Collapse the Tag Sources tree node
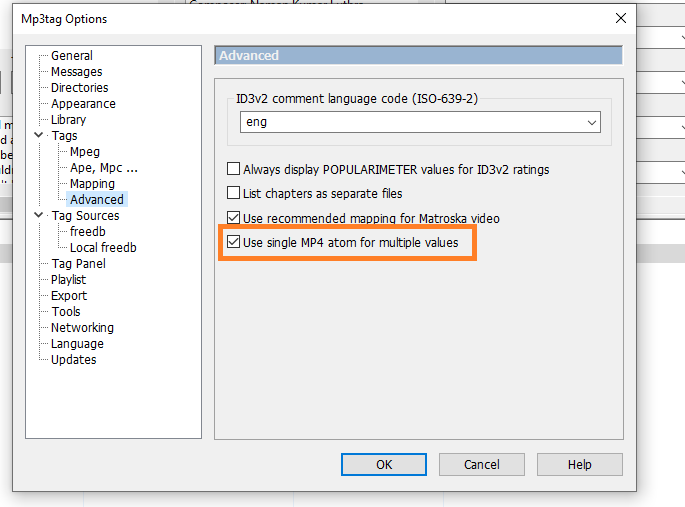The width and height of the screenshot is (685, 507). tap(38, 215)
